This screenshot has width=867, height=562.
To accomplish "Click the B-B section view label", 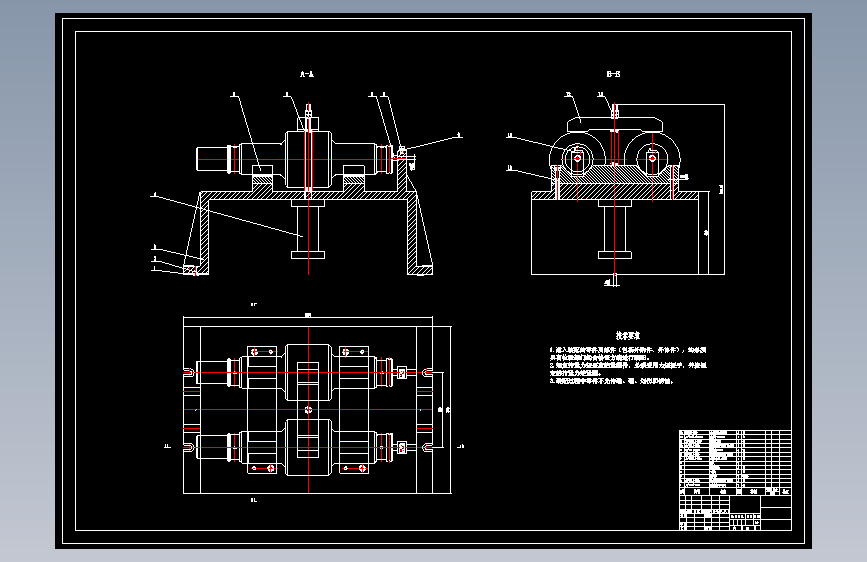I will (x=613, y=74).
